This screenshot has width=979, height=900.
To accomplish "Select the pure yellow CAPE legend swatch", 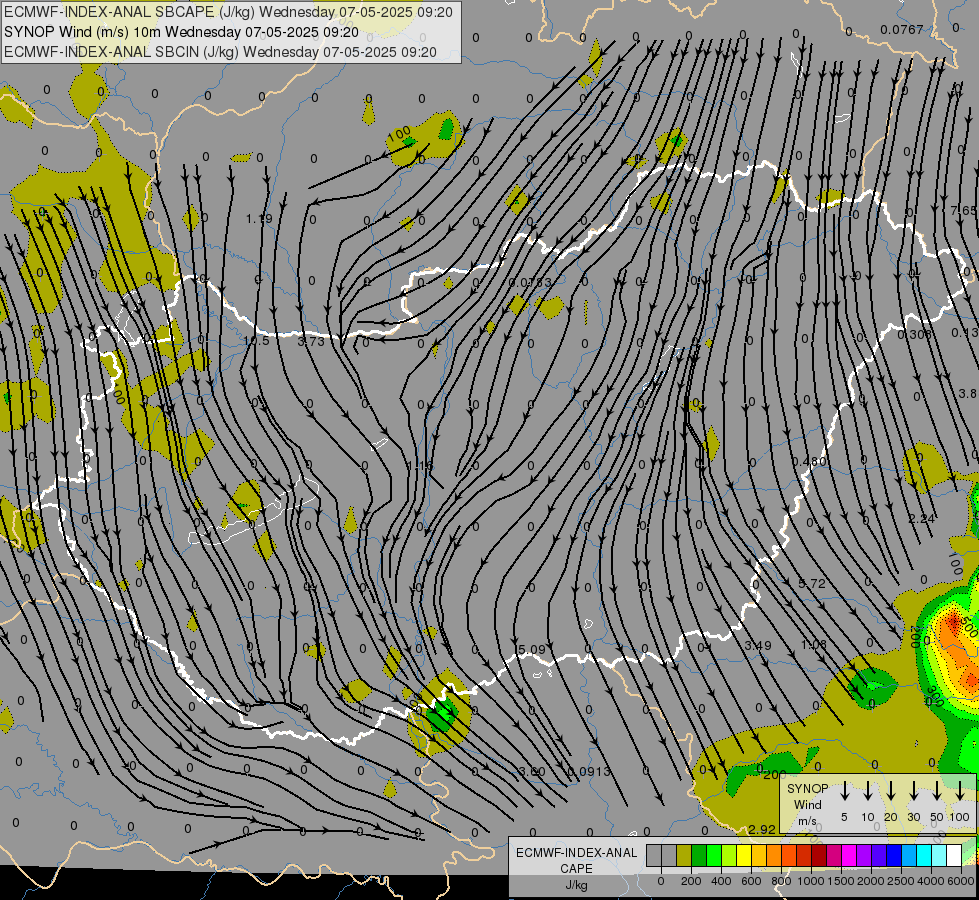I will (x=744, y=856).
